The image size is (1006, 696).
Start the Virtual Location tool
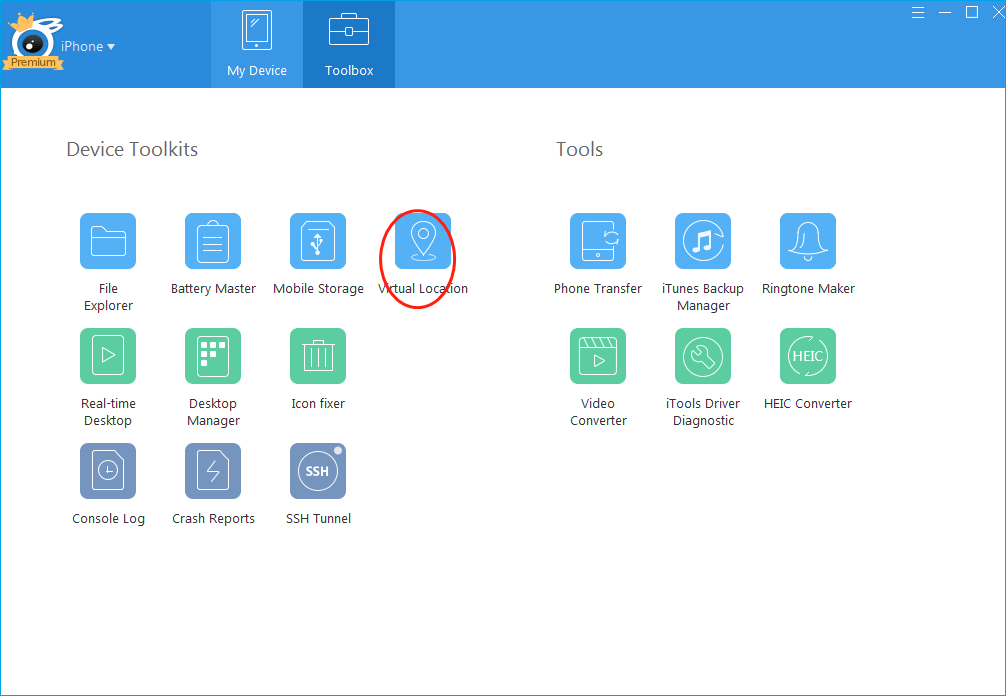(x=423, y=241)
